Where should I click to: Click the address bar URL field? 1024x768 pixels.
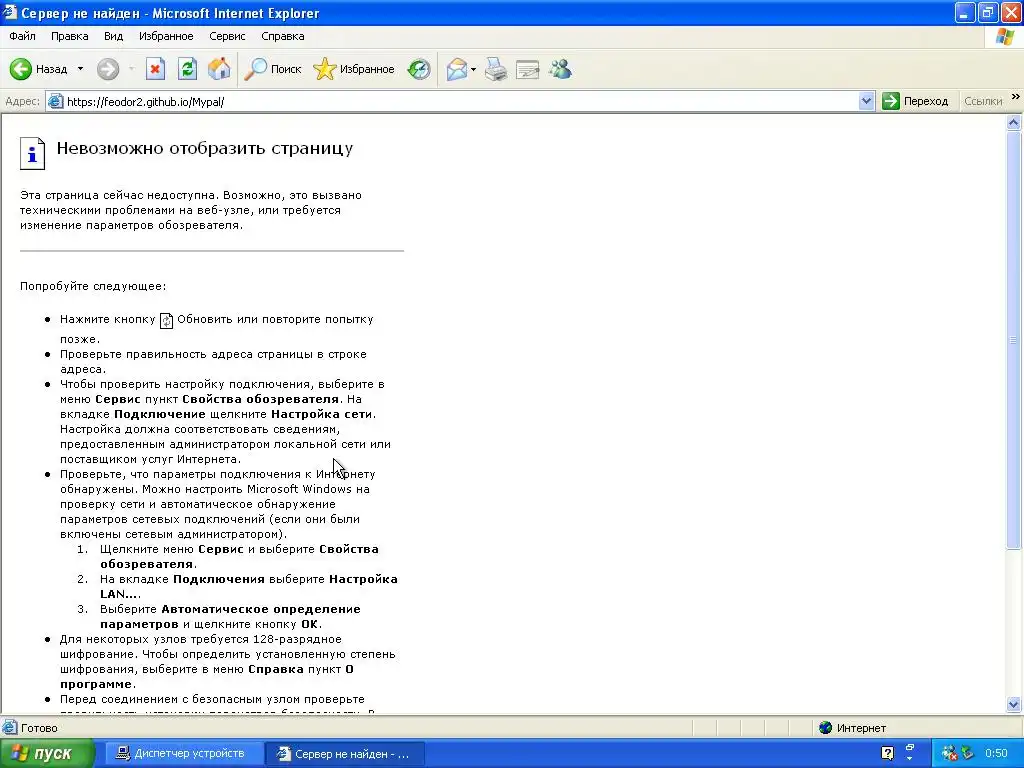coord(460,102)
